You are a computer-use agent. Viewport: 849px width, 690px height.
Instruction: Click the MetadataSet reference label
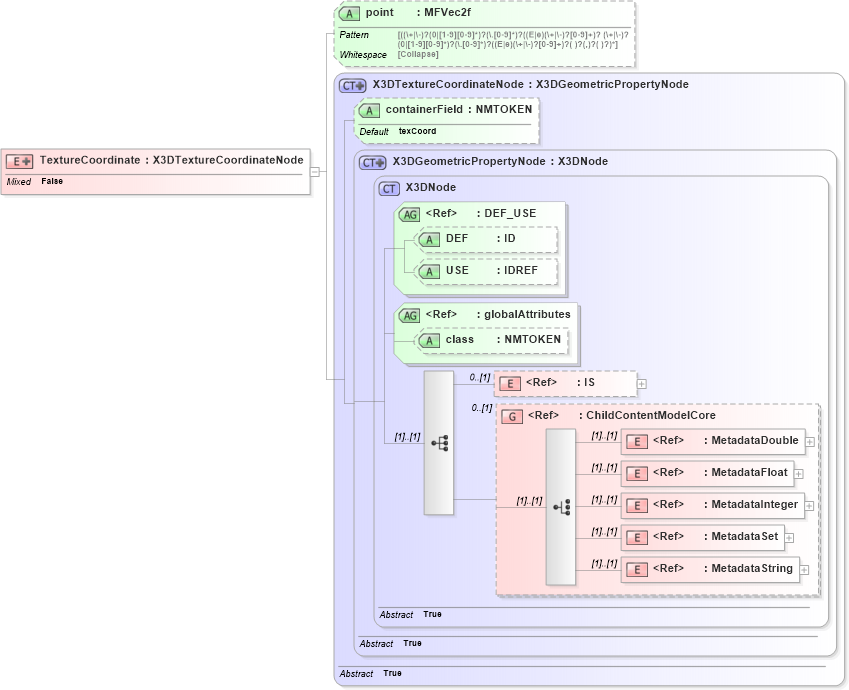click(744, 536)
